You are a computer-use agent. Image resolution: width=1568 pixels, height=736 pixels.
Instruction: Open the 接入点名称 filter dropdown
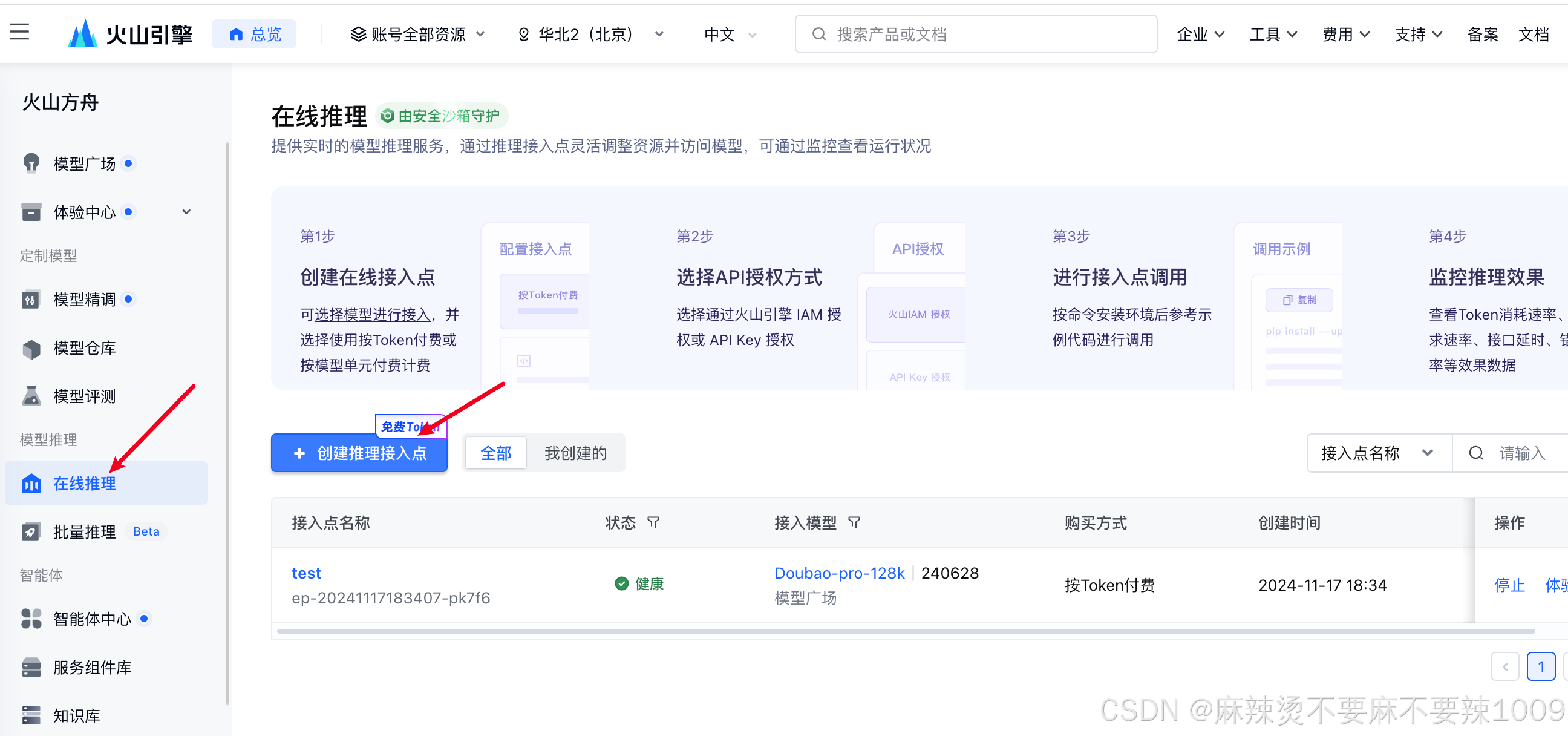click(1378, 453)
